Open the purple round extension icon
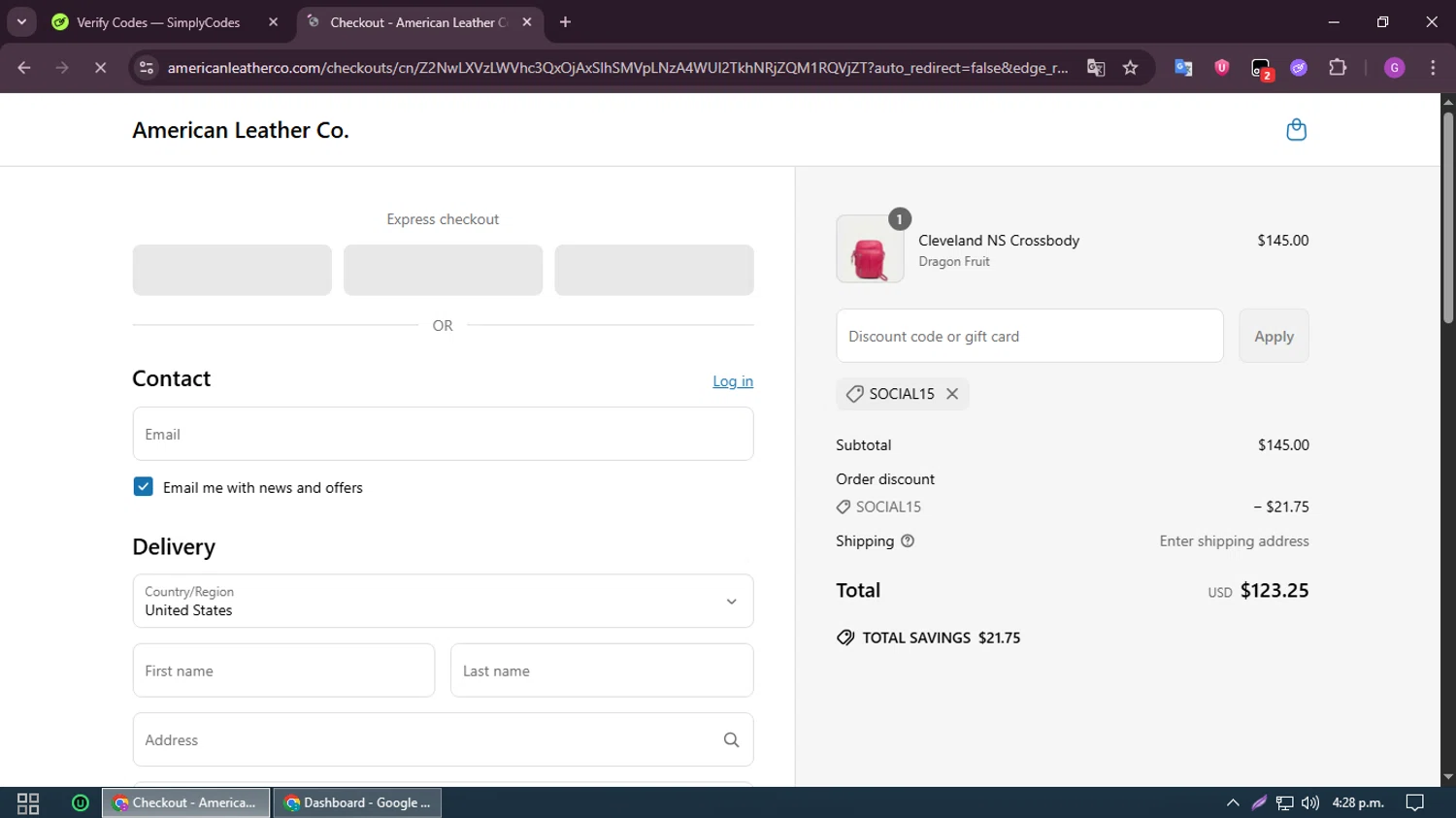The width and height of the screenshot is (1456, 818). (1299, 68)
